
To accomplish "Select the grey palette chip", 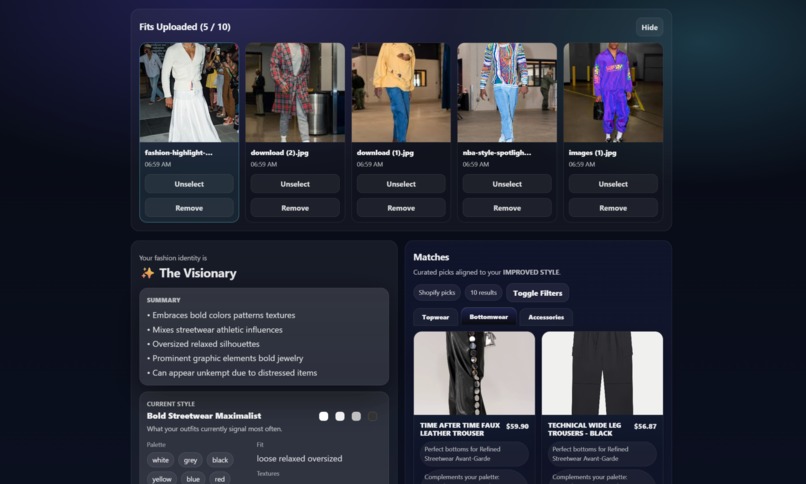I will tap(190, 460).
